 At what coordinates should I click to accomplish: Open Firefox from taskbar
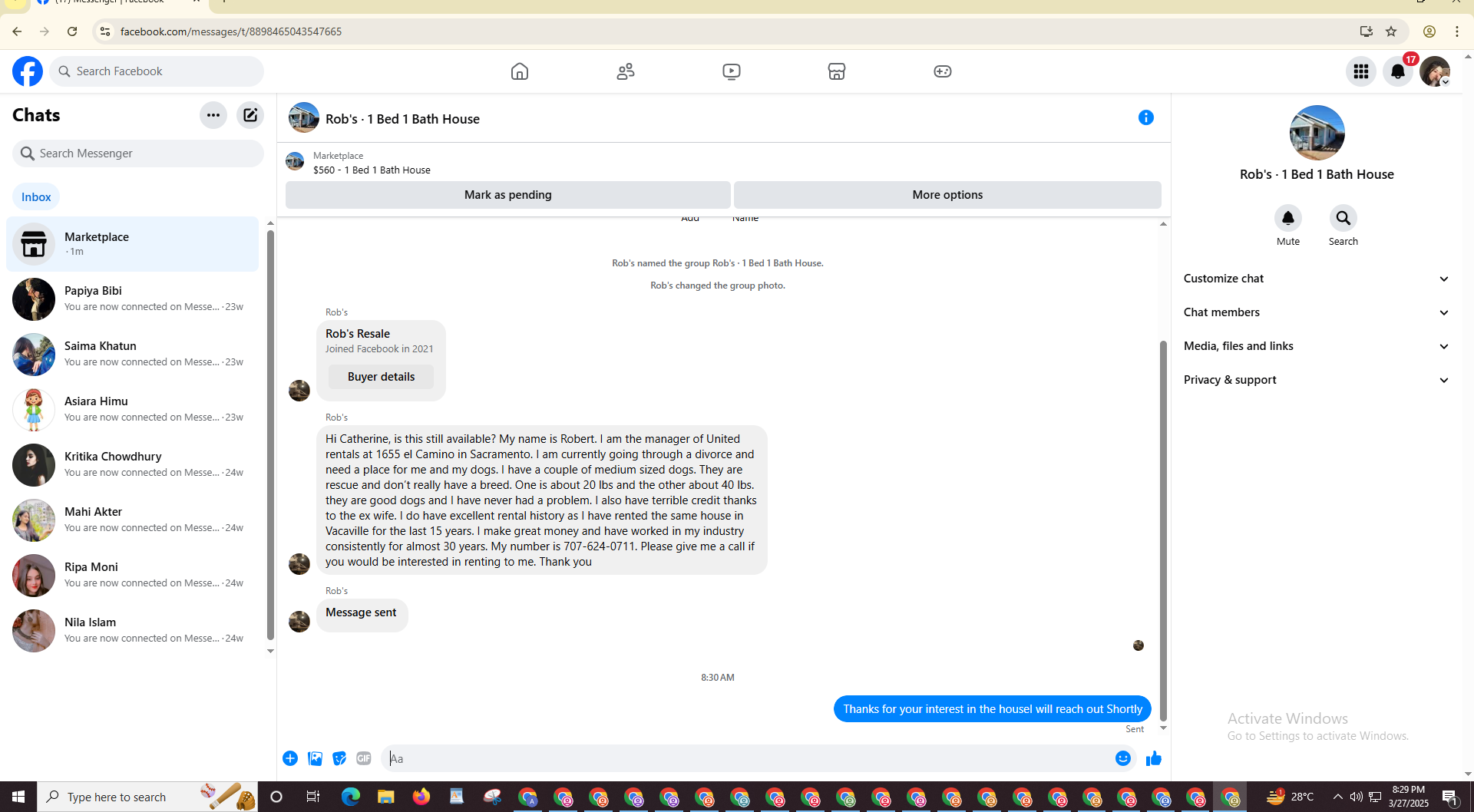click(x=421, y=797)
